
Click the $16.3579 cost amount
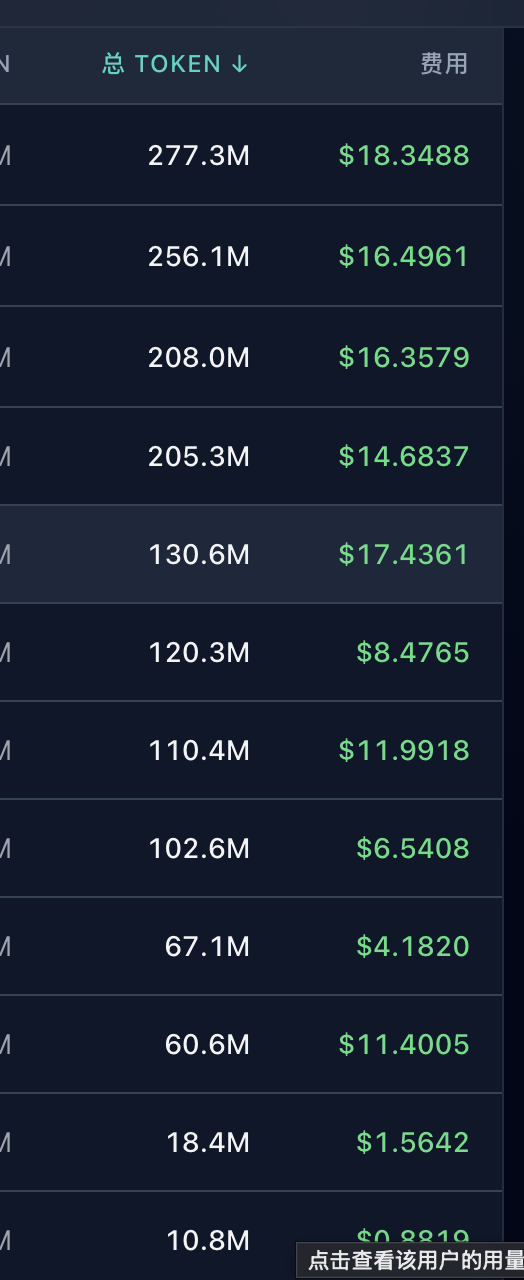coord(404,357)
